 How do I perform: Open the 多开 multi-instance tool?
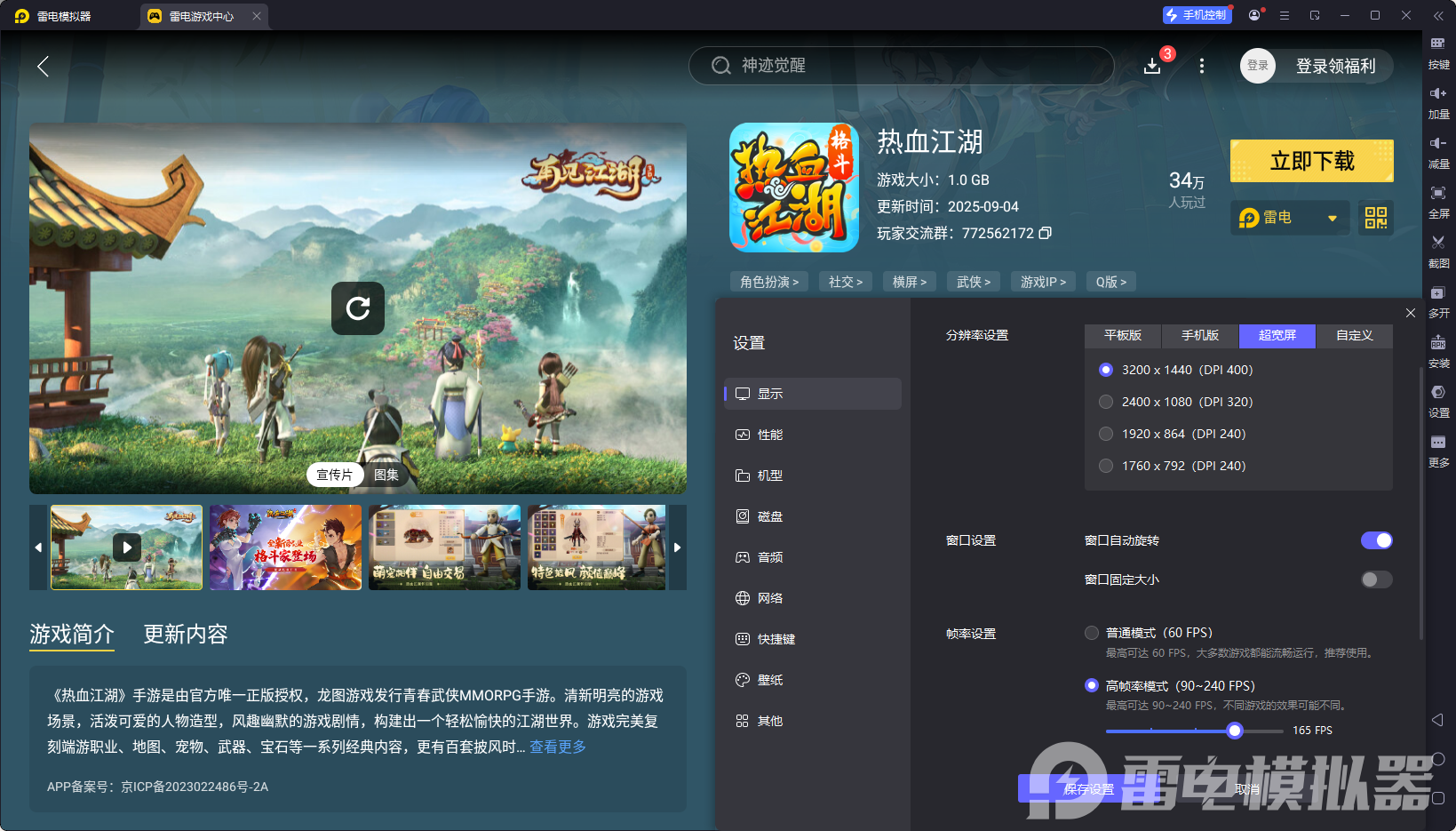pos(1438,302)
